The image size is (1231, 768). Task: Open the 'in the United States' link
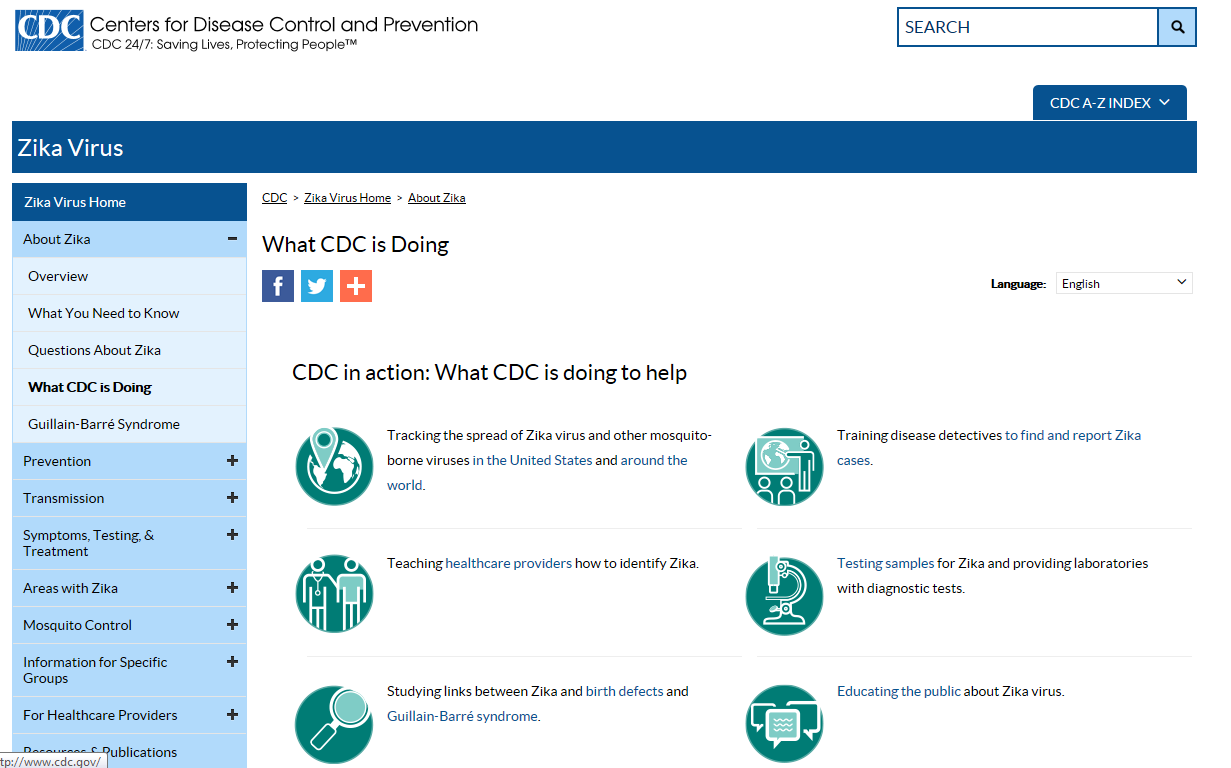click(532, 461)
